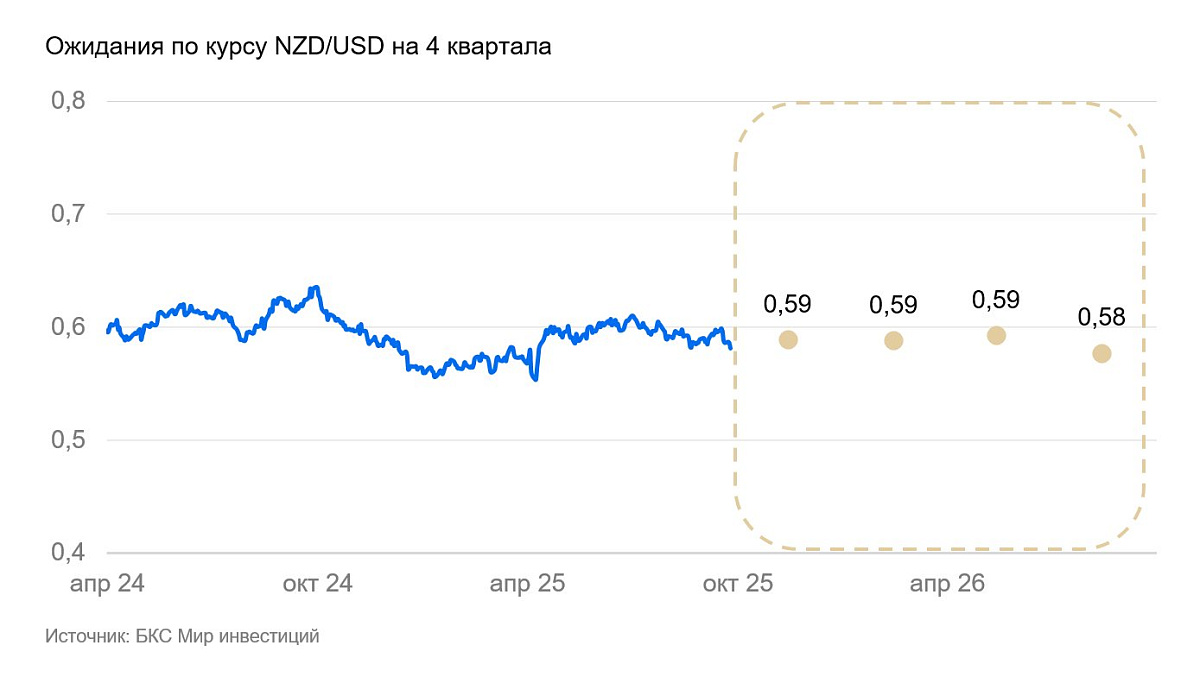
Task: Click the leftmost 0,59 forecast value label
Action: pos(788,304)
